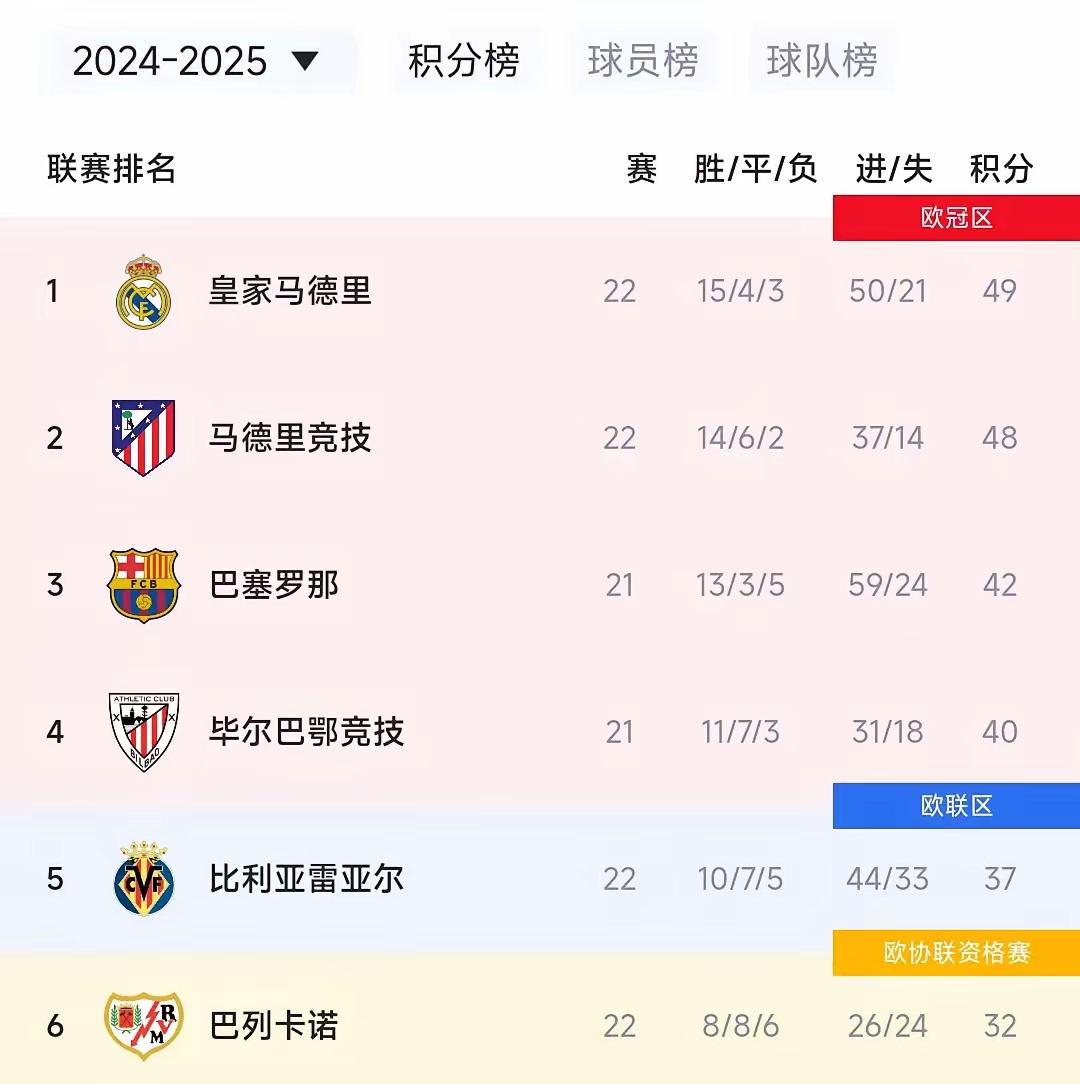The width and height of the screenshot is (1080, 1084).
Task: Click the 欧协联资格赛 qualification banner
Action: pos(955,953)
